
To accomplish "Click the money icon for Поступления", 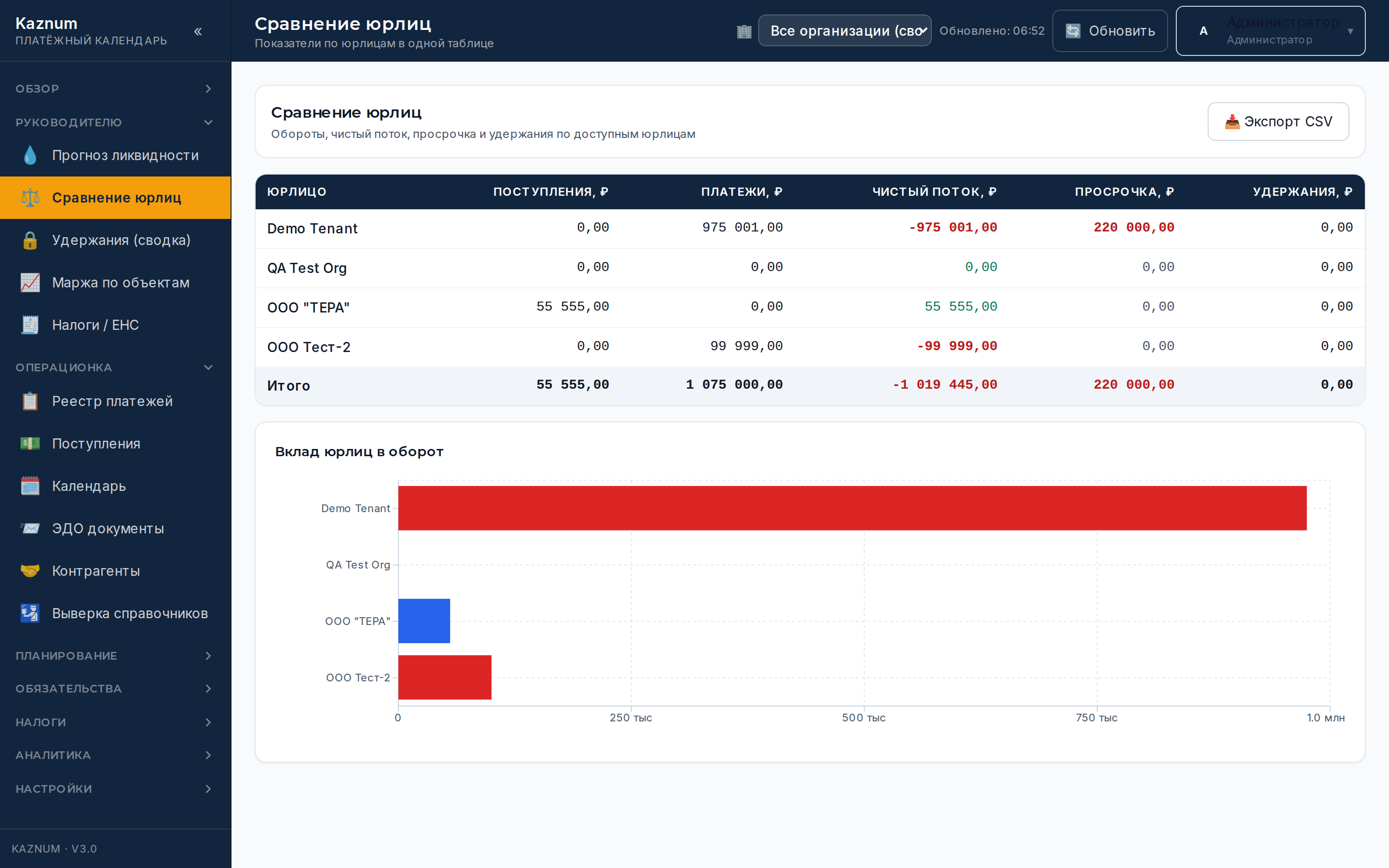I will coord(30,444).
